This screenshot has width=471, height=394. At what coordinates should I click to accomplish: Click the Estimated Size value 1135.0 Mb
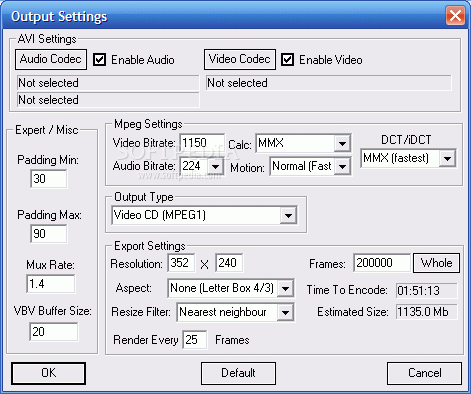click(x=427, y=312)
